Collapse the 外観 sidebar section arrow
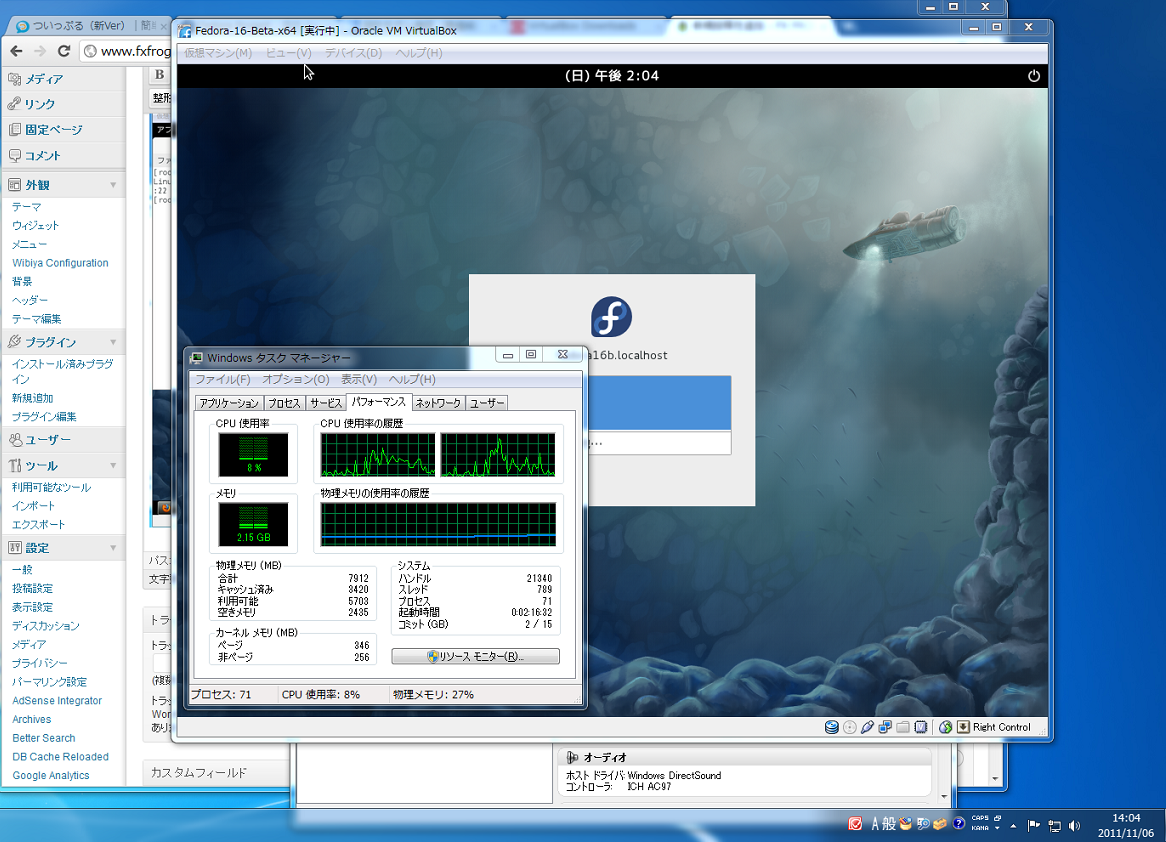The width and height of the screenshot is (1166, 842). (113, 185)
